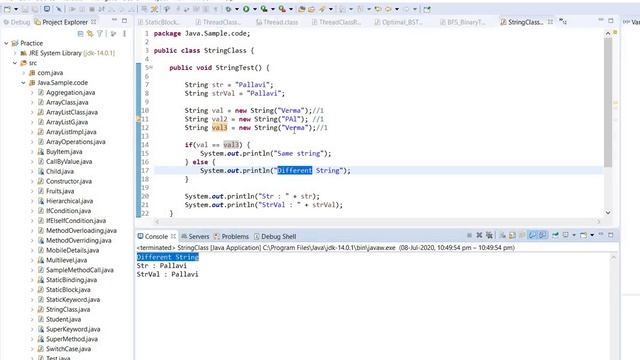
Task: Click the 'StrVal : Pallavi' console line
Action: [167, 274]
